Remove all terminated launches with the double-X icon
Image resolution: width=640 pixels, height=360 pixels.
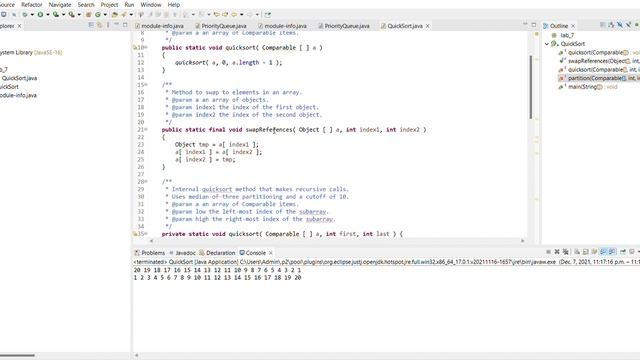point(566,252)
